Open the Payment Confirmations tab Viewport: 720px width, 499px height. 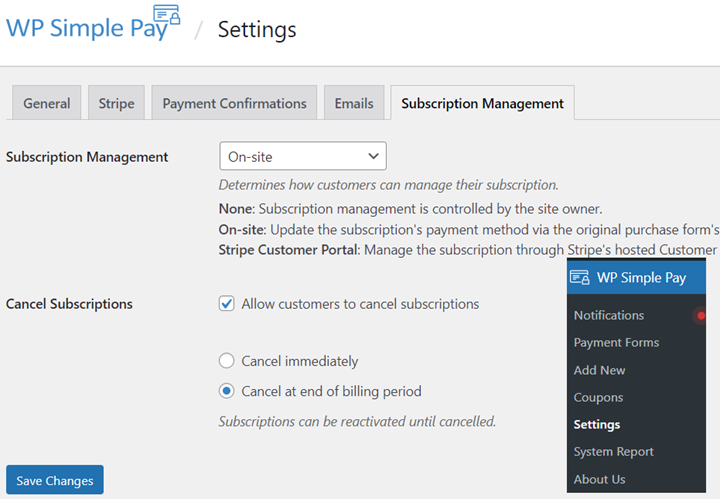pos(234,103)
